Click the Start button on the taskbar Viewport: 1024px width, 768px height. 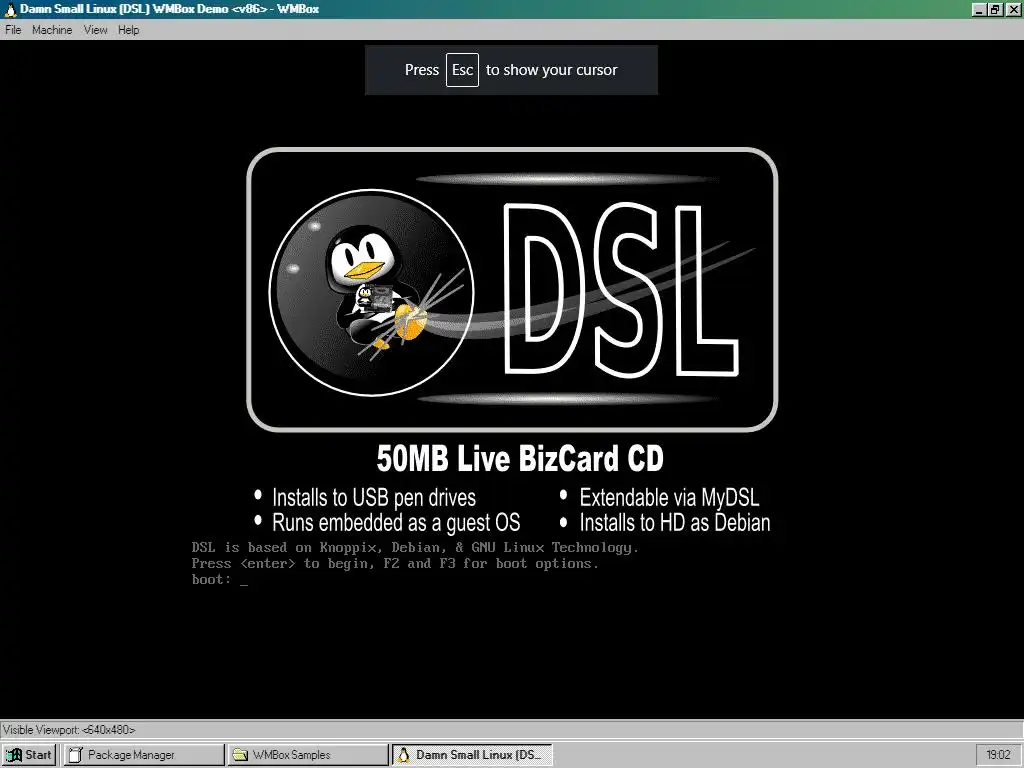tap(29, 755)
